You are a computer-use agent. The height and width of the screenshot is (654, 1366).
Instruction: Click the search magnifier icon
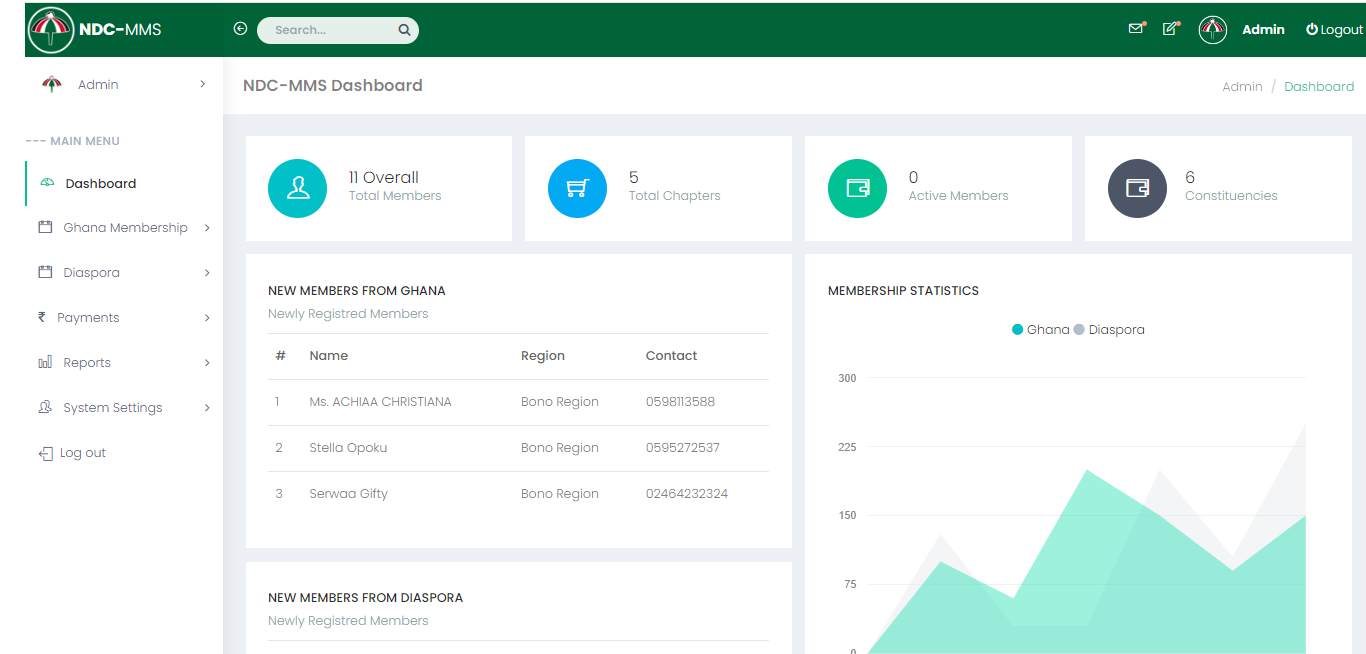tap(404, 30)
